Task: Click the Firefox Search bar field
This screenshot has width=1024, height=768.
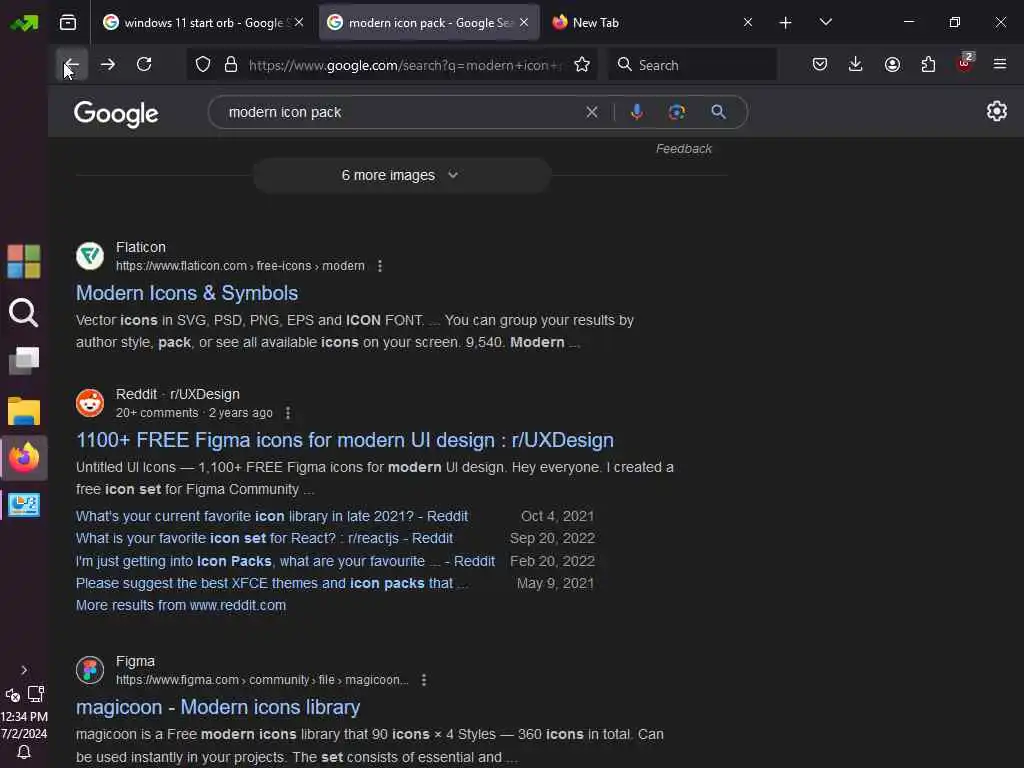Action: pyautogui.click(x=692, y=65)
